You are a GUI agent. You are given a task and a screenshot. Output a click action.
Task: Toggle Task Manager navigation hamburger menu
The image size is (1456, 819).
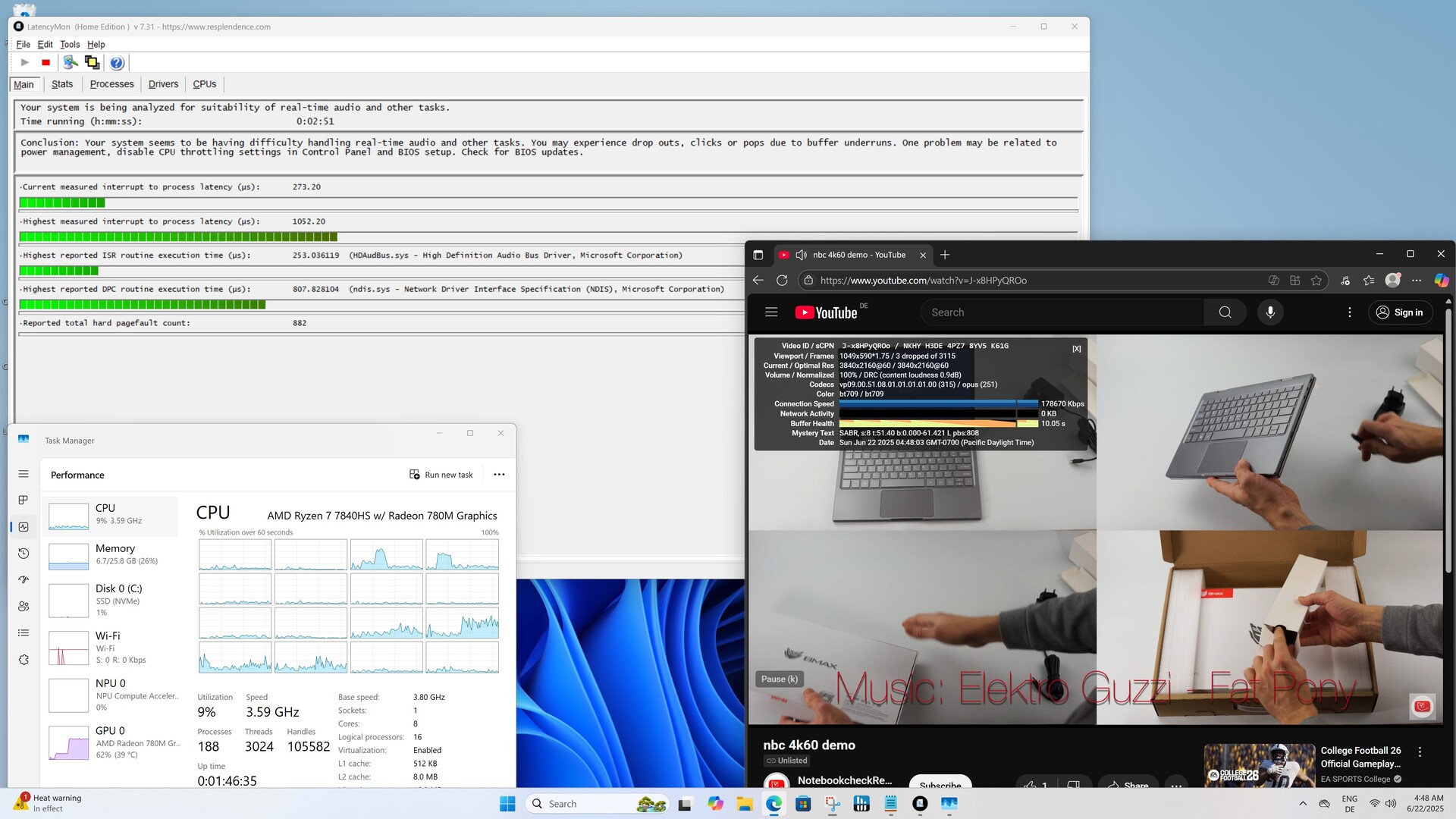coord(24,474)
